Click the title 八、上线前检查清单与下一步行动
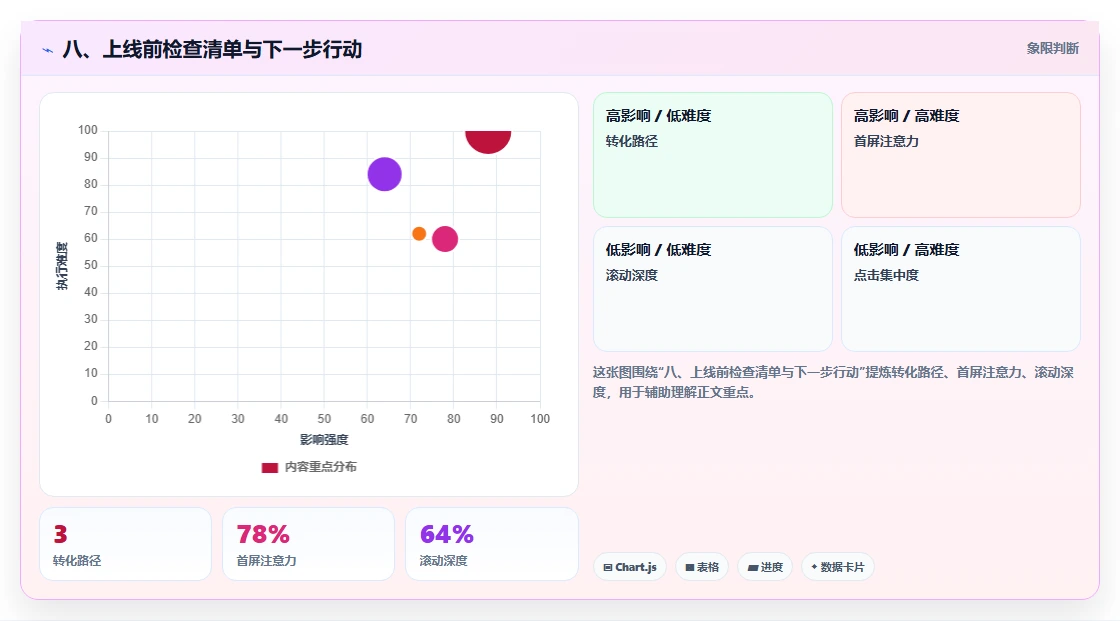The height and width of the screenshot is (621, 1120). click(x=212, y=49)
